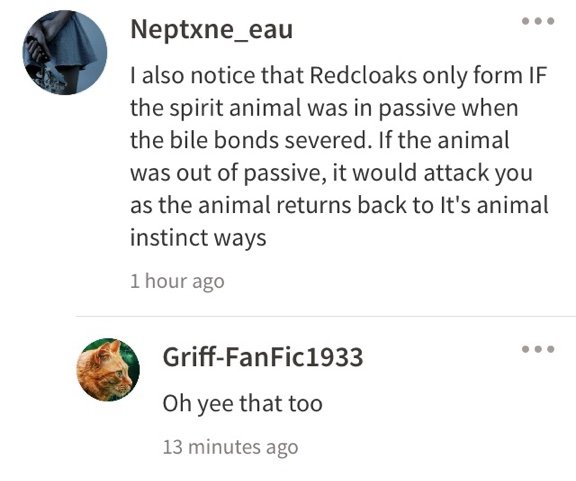Screen dimensions: 576x481
Task: Visit the Neptxne_eau username profile link
Action: (x=212, y=29)
